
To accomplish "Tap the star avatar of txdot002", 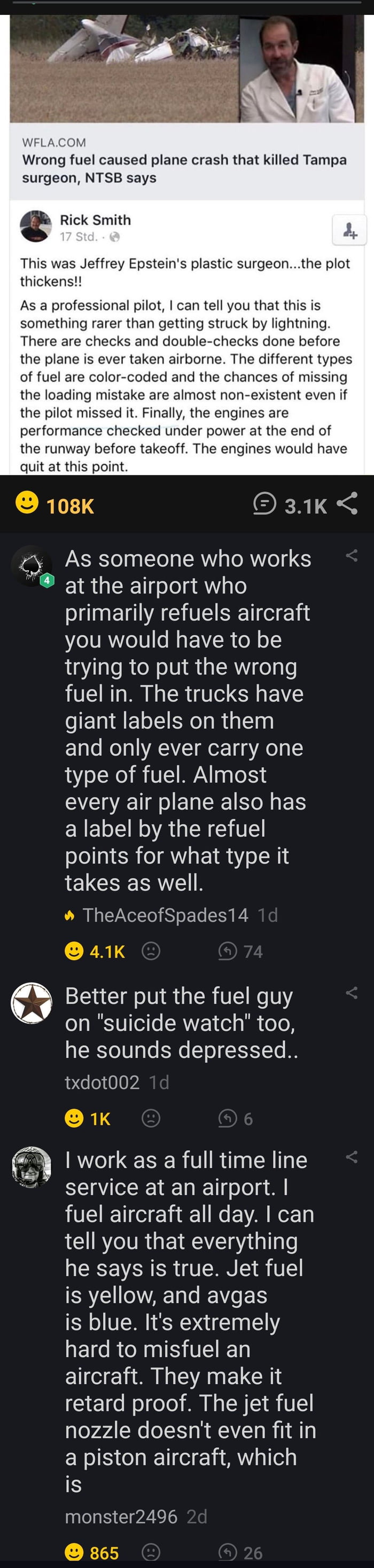I will click(x=32, y=1003).
